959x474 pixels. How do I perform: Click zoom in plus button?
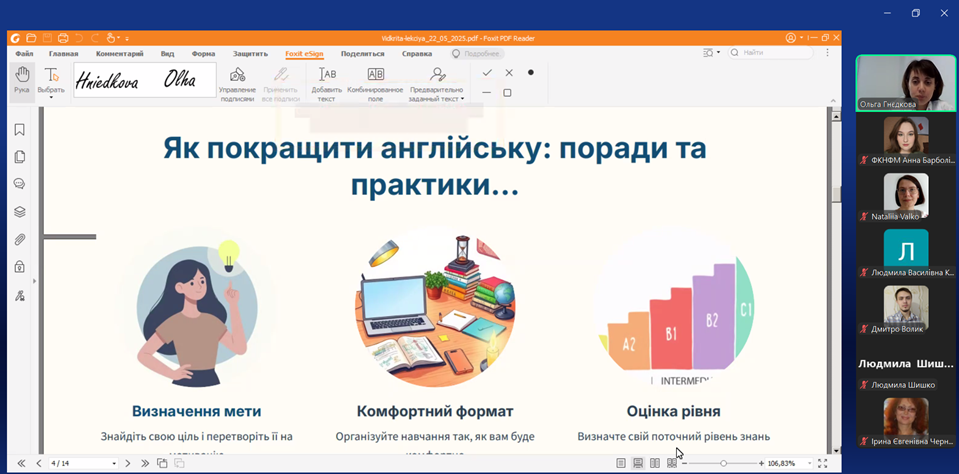pos(761,464)
